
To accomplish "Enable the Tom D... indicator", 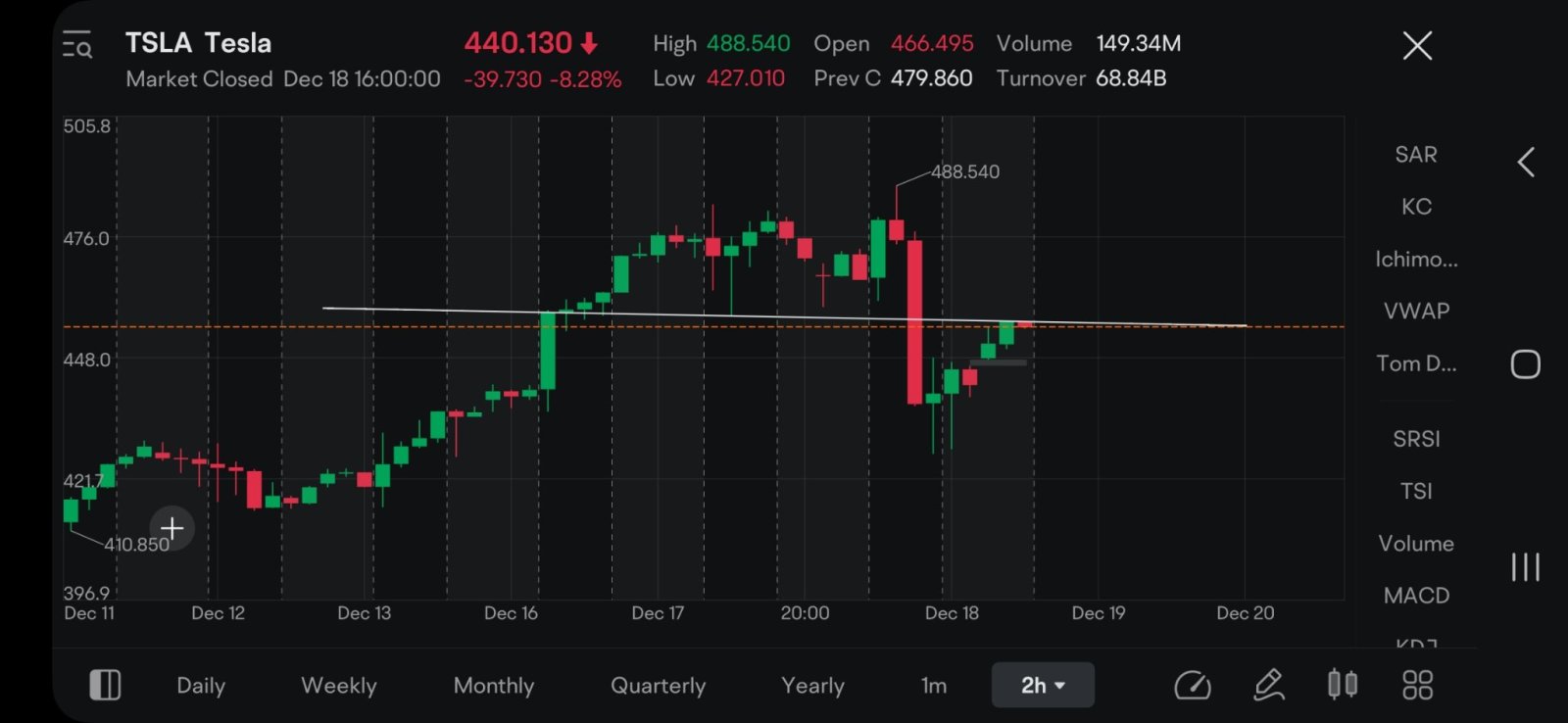I will click(x=1416, y=363).
